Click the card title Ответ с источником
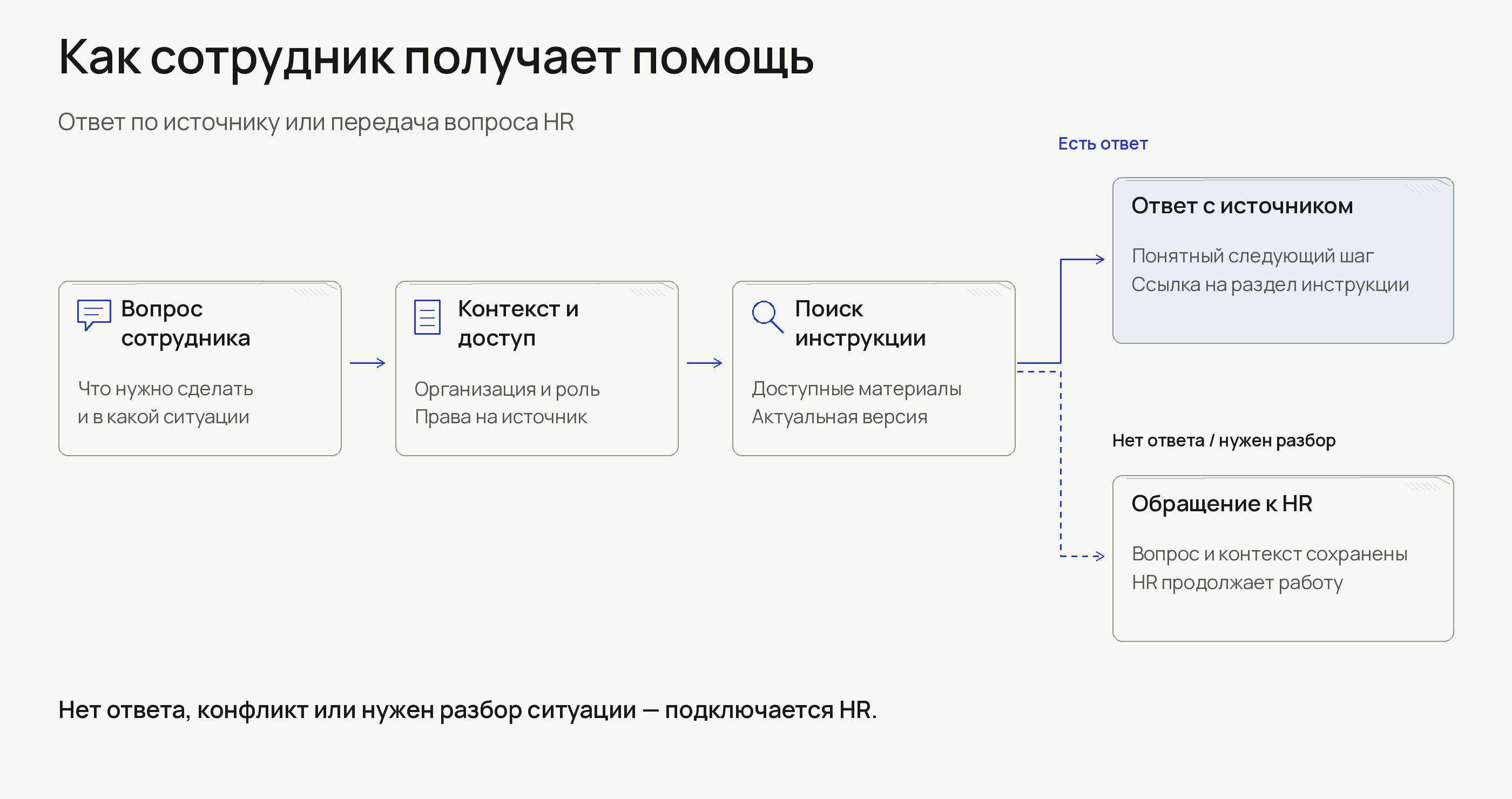The width and height of the screenshot is (1512, 799). pyautogui.click(x=1242, y=206)
